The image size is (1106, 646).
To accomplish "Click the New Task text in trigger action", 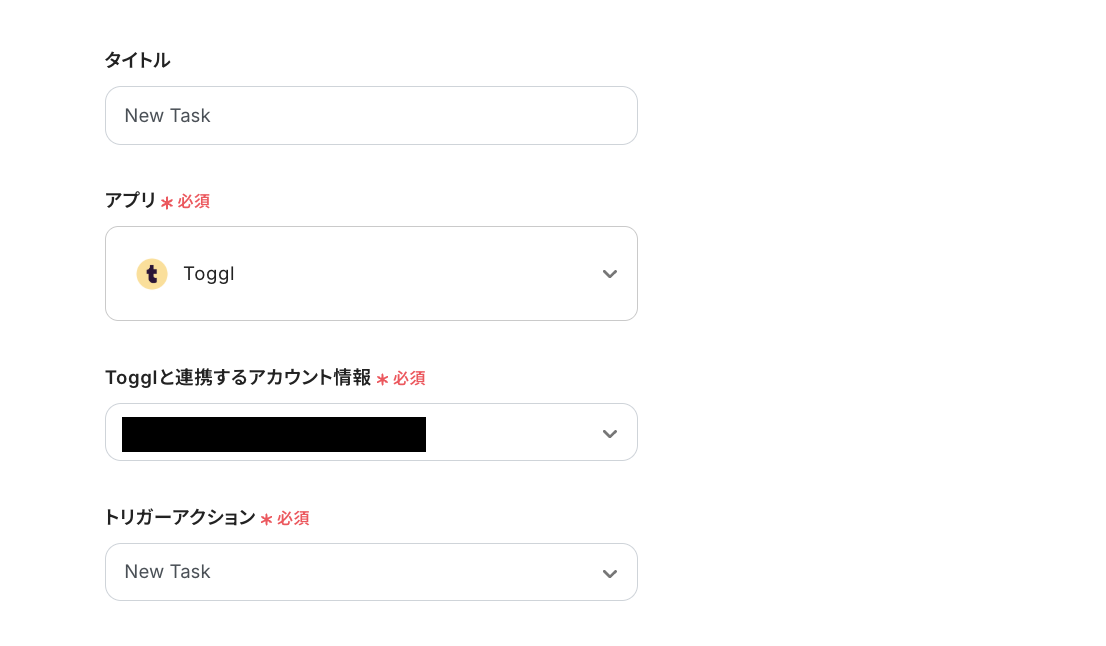I will [166, 571].
